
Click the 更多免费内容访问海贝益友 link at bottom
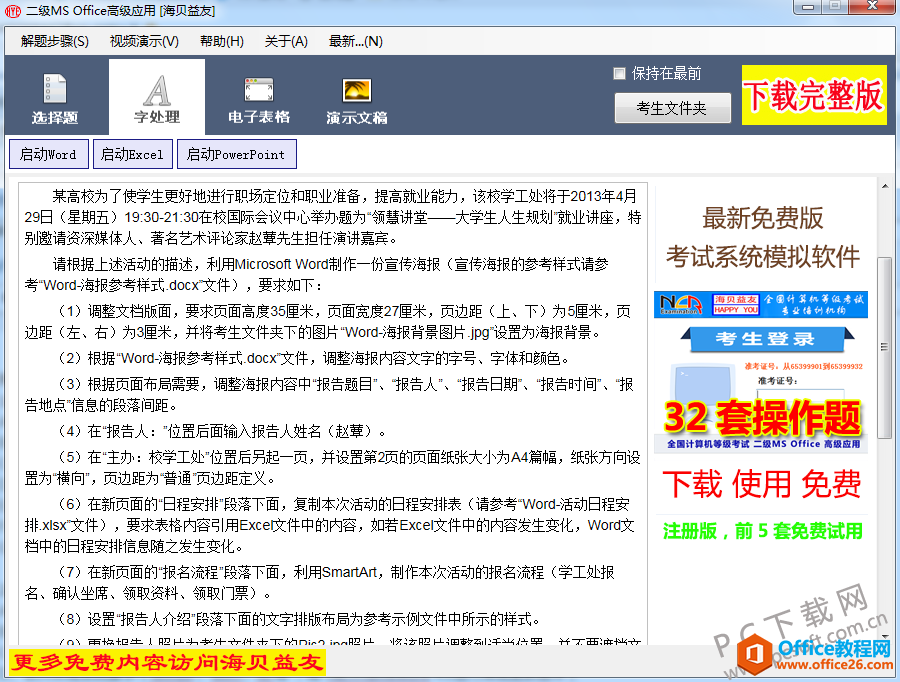pyautogui.click(x=167, y=662)
